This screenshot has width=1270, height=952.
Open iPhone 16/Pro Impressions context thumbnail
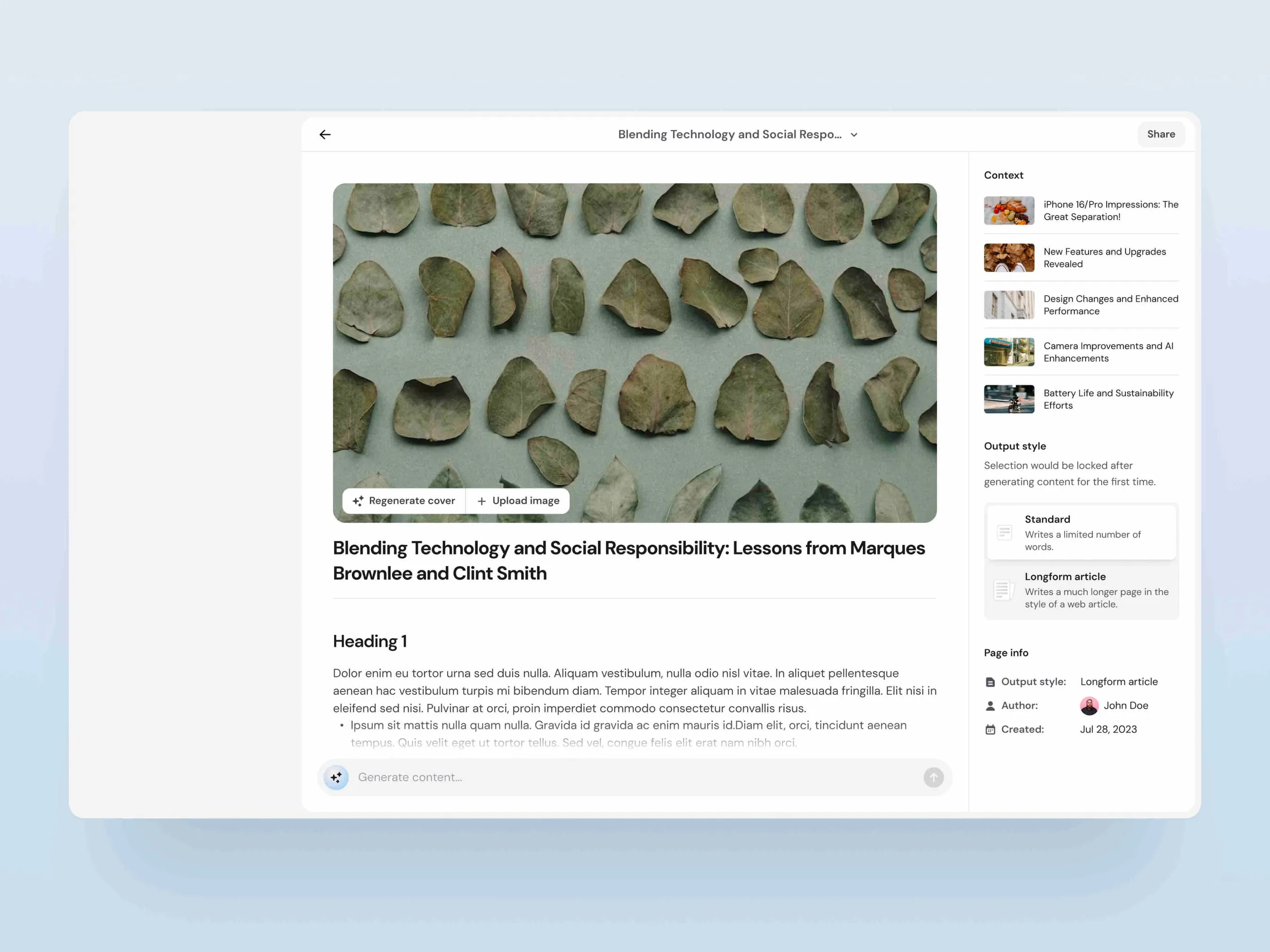click(x=1009, y=210)
